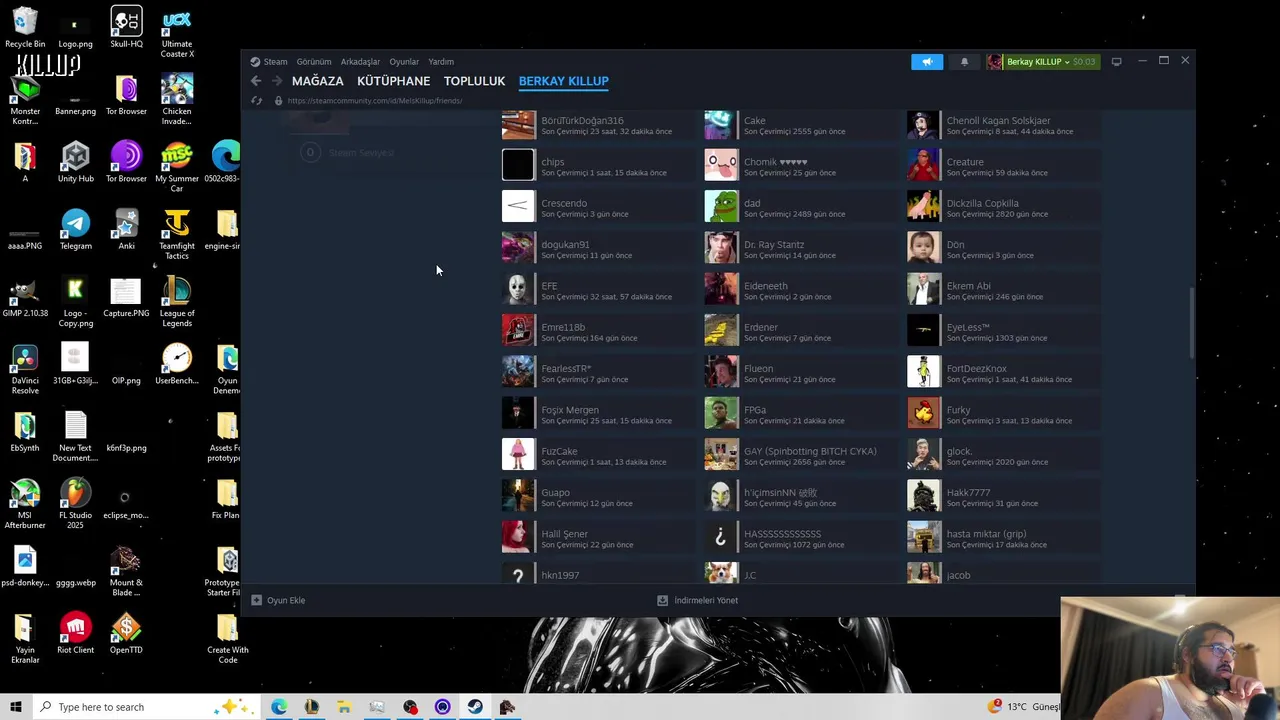Screen dimensions: 1280x720
Task: Click friend name Cake
Action: pyautogui.click(x=755, y=120)
